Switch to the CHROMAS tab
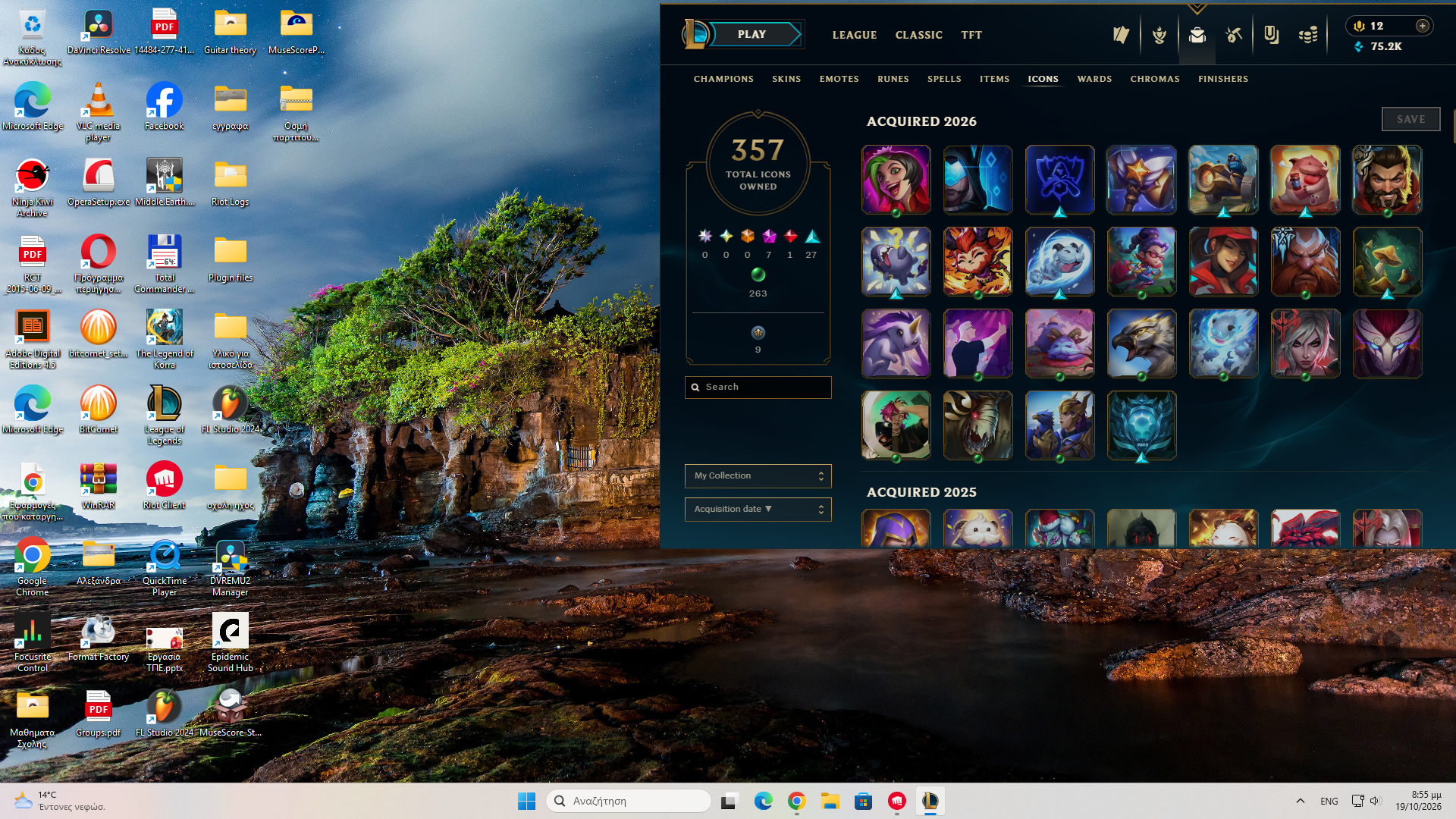Viewport: 1456px width, 819px height. (x=1155, y=79)
